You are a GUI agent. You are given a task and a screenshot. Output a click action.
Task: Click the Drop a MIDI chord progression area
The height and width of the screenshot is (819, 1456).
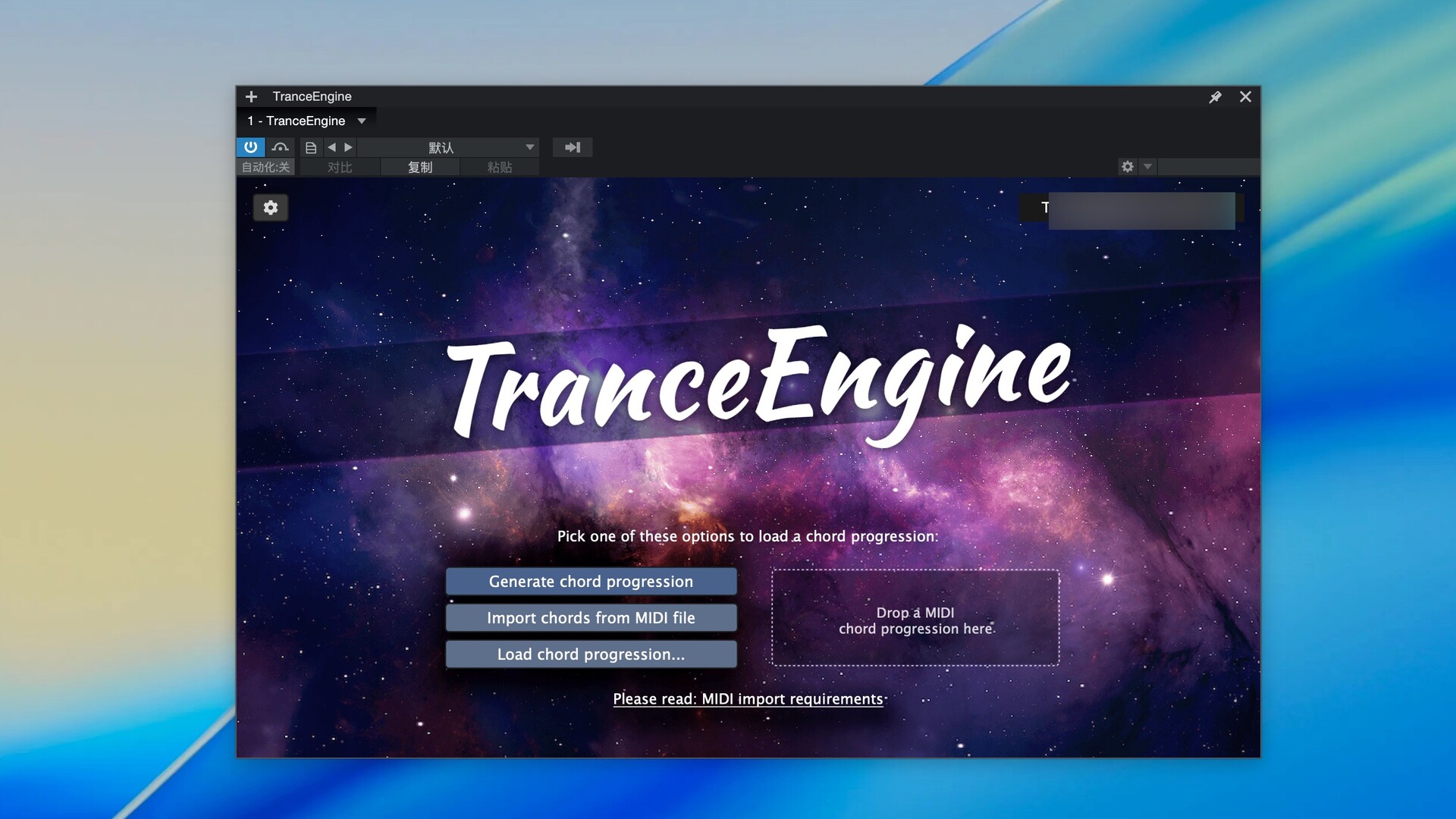coord(915,618)
